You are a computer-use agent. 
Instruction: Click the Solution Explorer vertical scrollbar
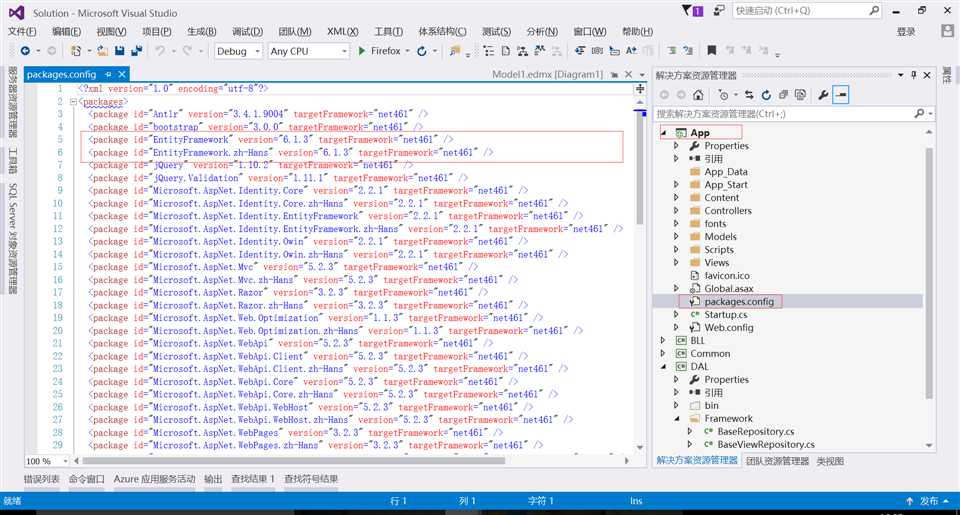[929, 273]
